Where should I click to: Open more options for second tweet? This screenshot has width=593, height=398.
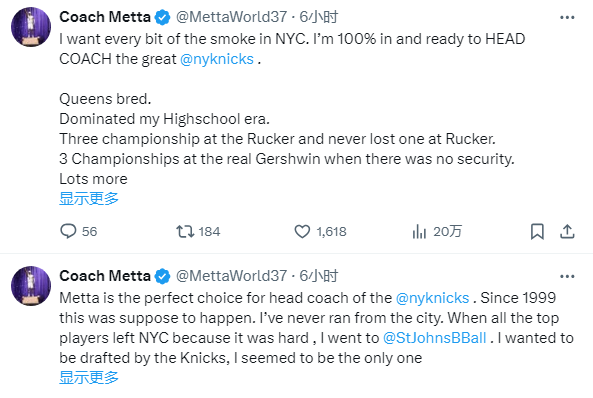tap(567, 277)
